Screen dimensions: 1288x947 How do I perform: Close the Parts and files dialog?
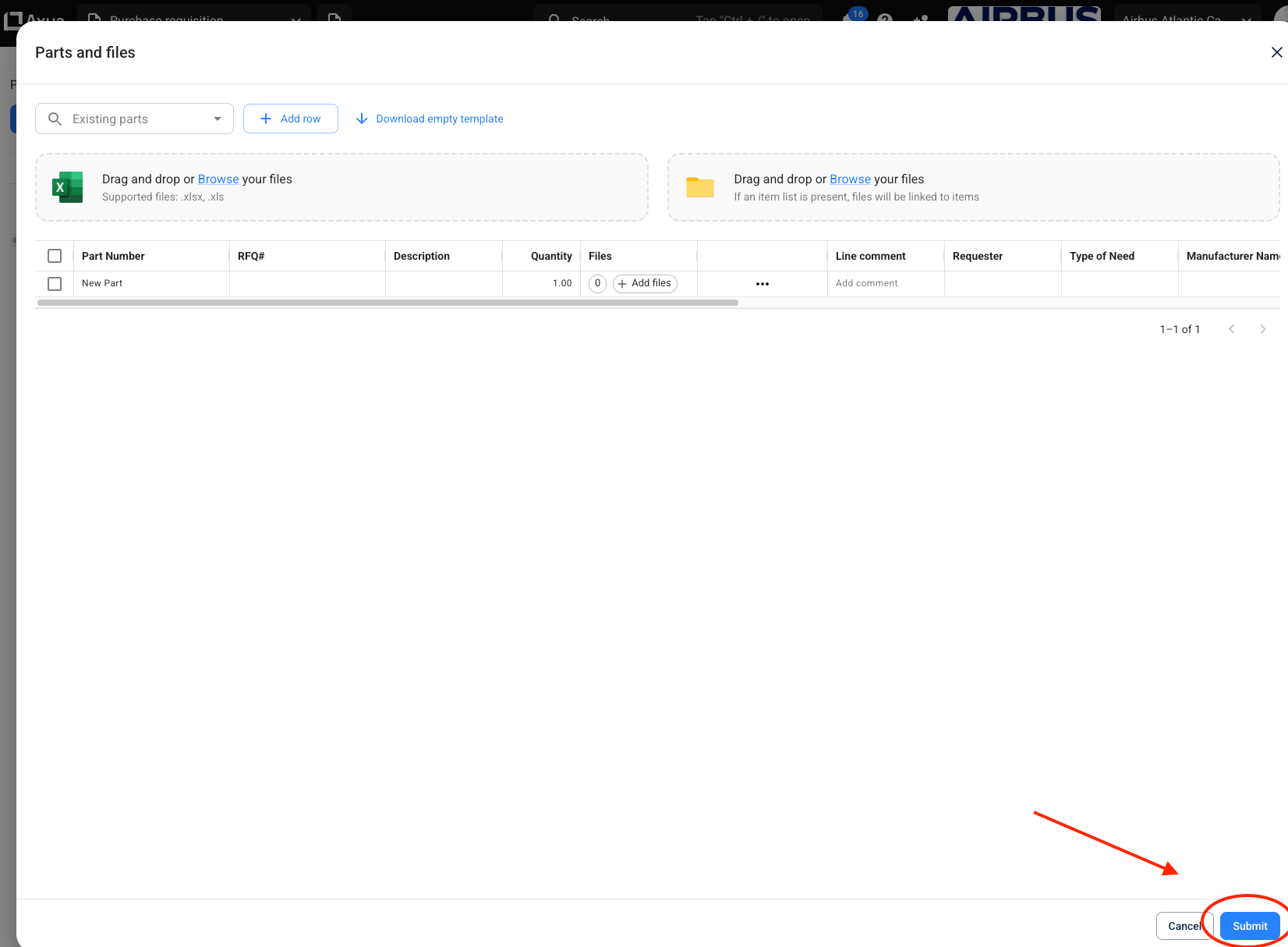pyautogui.click(x=1276, y=52)
